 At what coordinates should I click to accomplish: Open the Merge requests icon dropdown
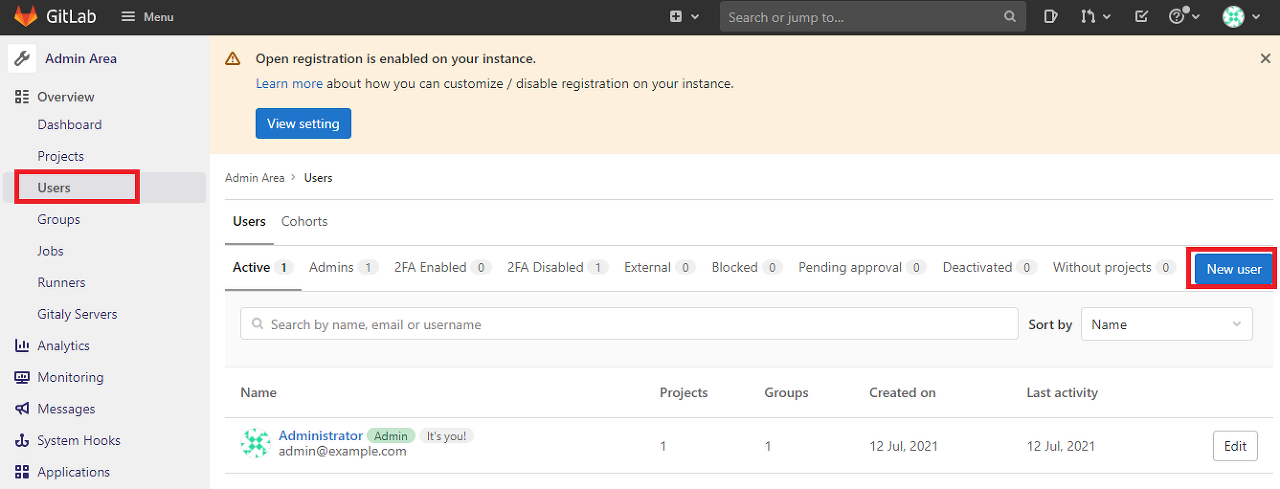(1096, 17)
